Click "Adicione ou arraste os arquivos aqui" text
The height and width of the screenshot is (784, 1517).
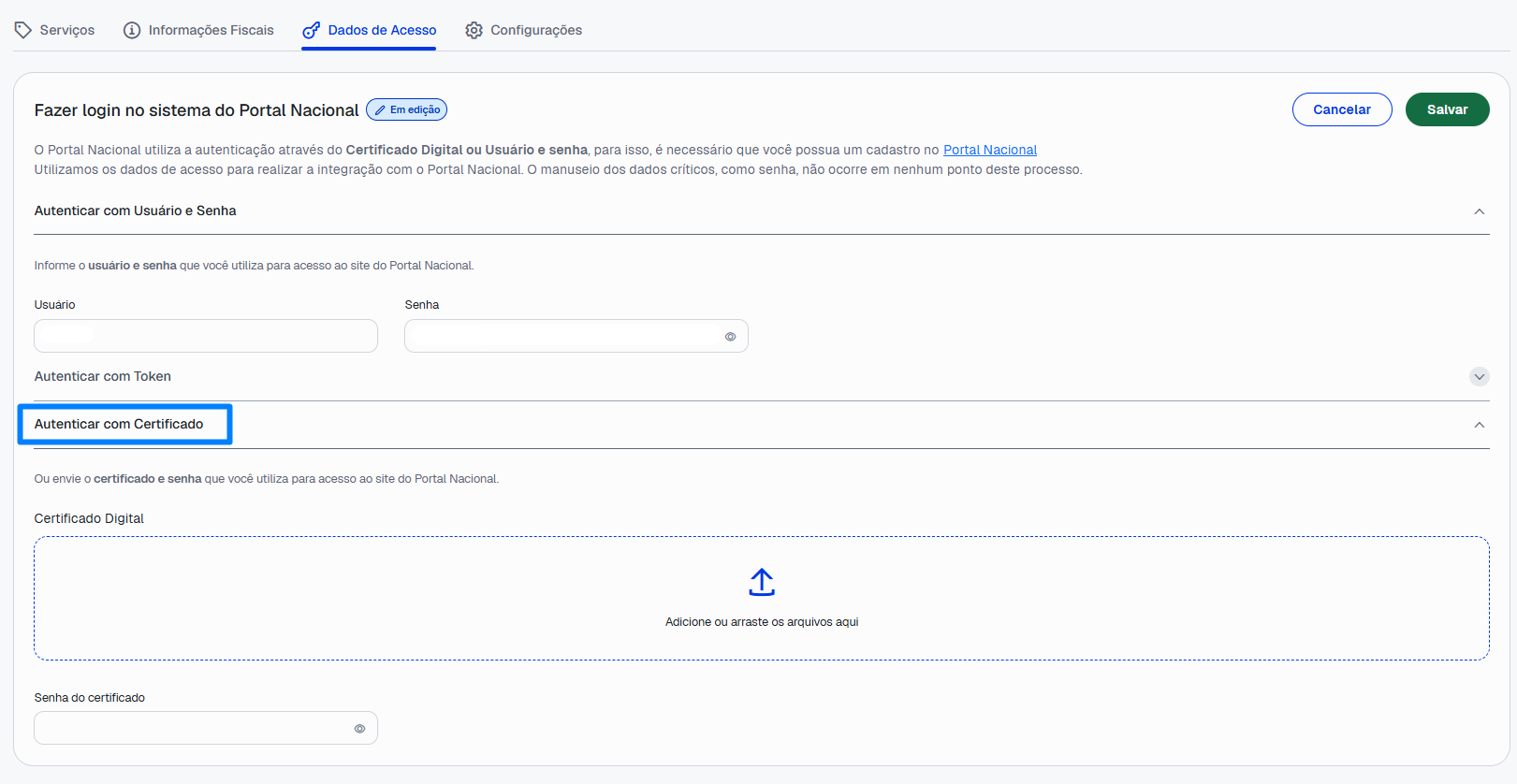pyautogui.click(x=762, y=622)
